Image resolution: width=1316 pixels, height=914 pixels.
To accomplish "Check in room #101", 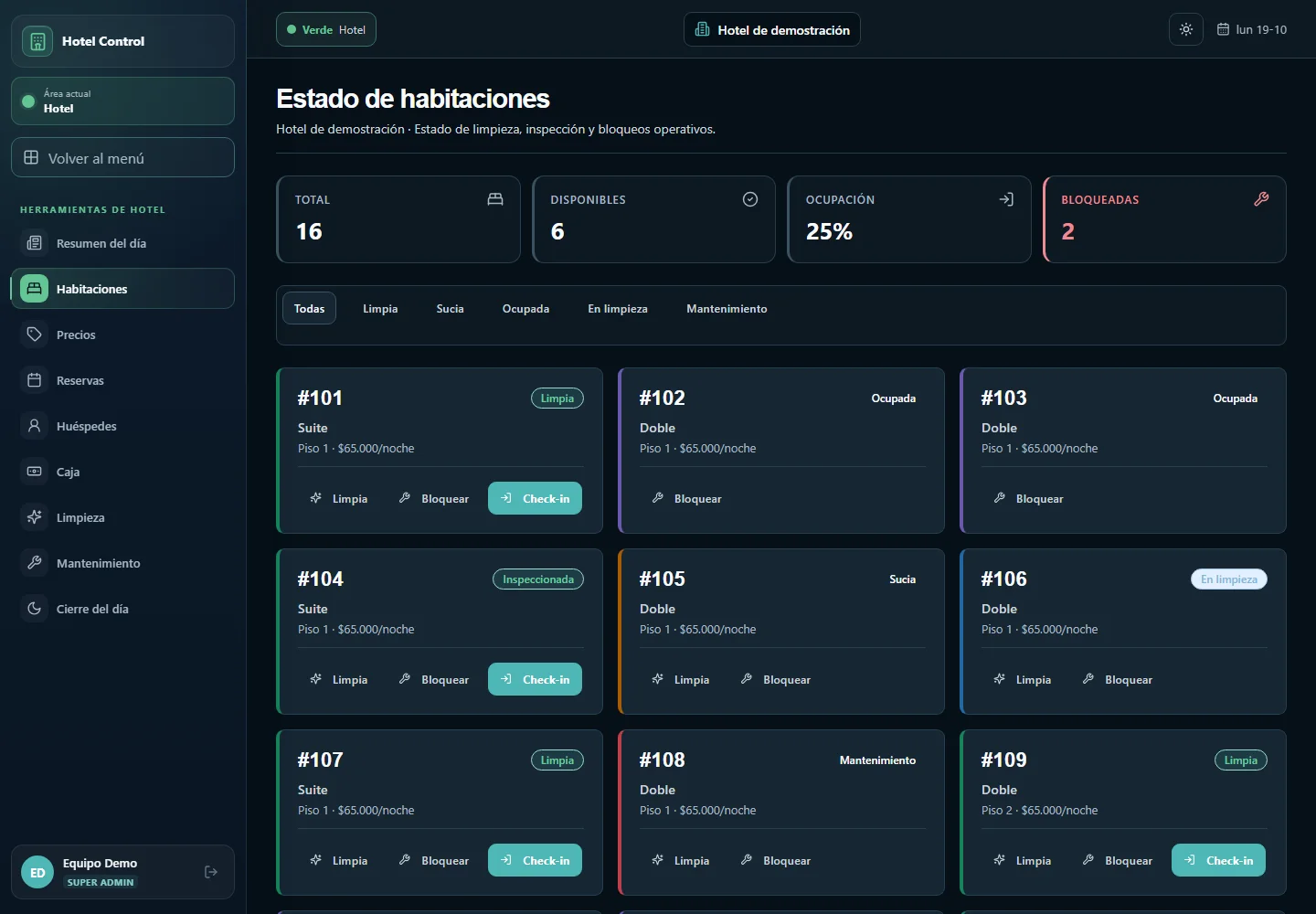I will click(x=535, y=498).
